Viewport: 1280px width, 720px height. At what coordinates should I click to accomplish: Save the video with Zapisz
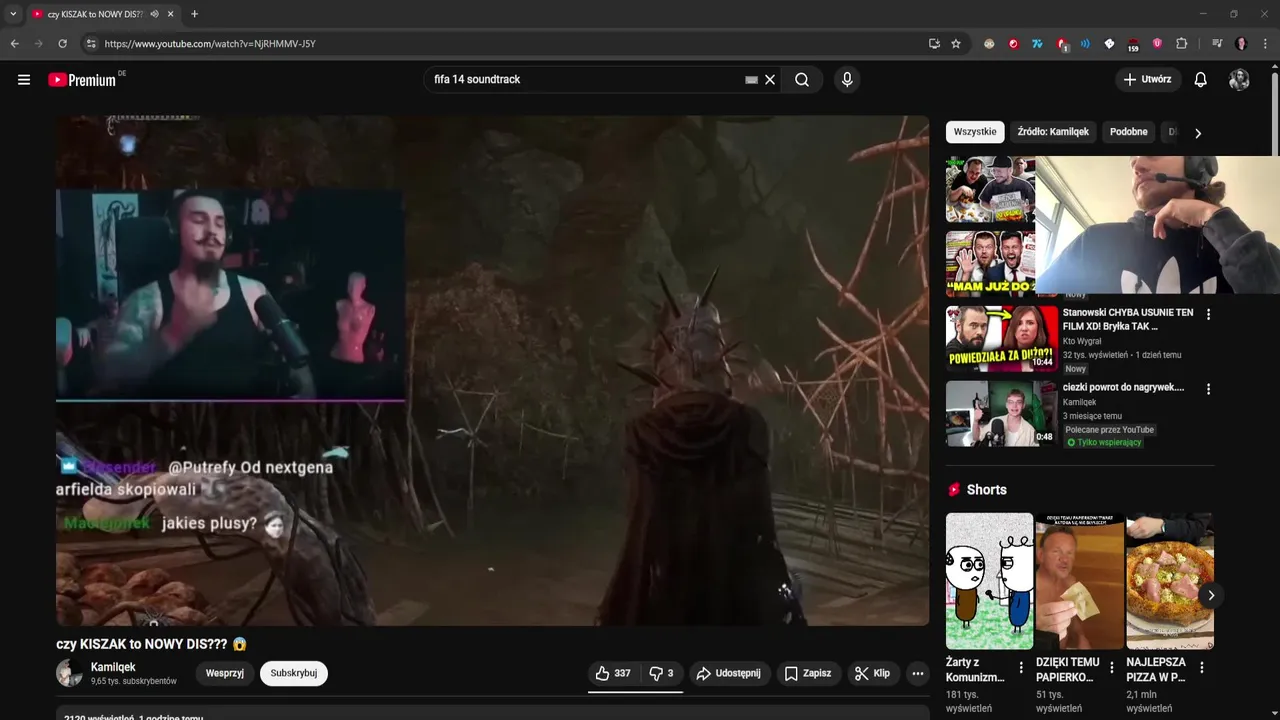pos(808,673)
